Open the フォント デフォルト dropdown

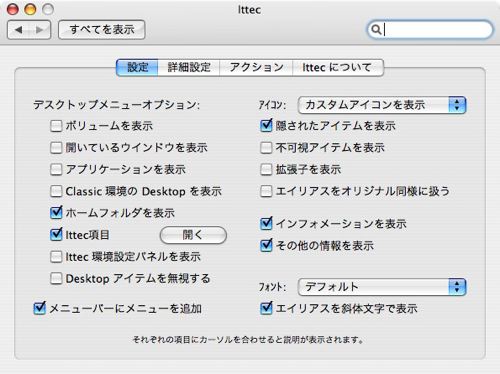382,287
